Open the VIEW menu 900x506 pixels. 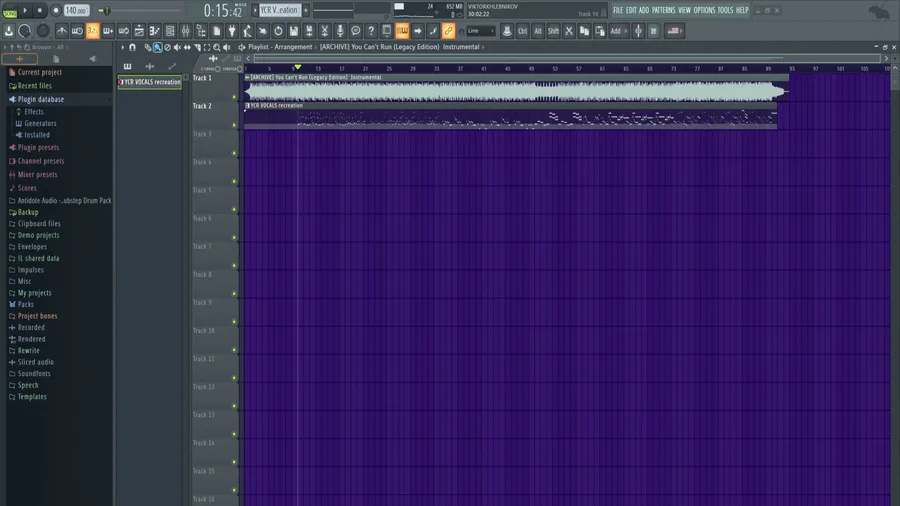pos(684,10)
